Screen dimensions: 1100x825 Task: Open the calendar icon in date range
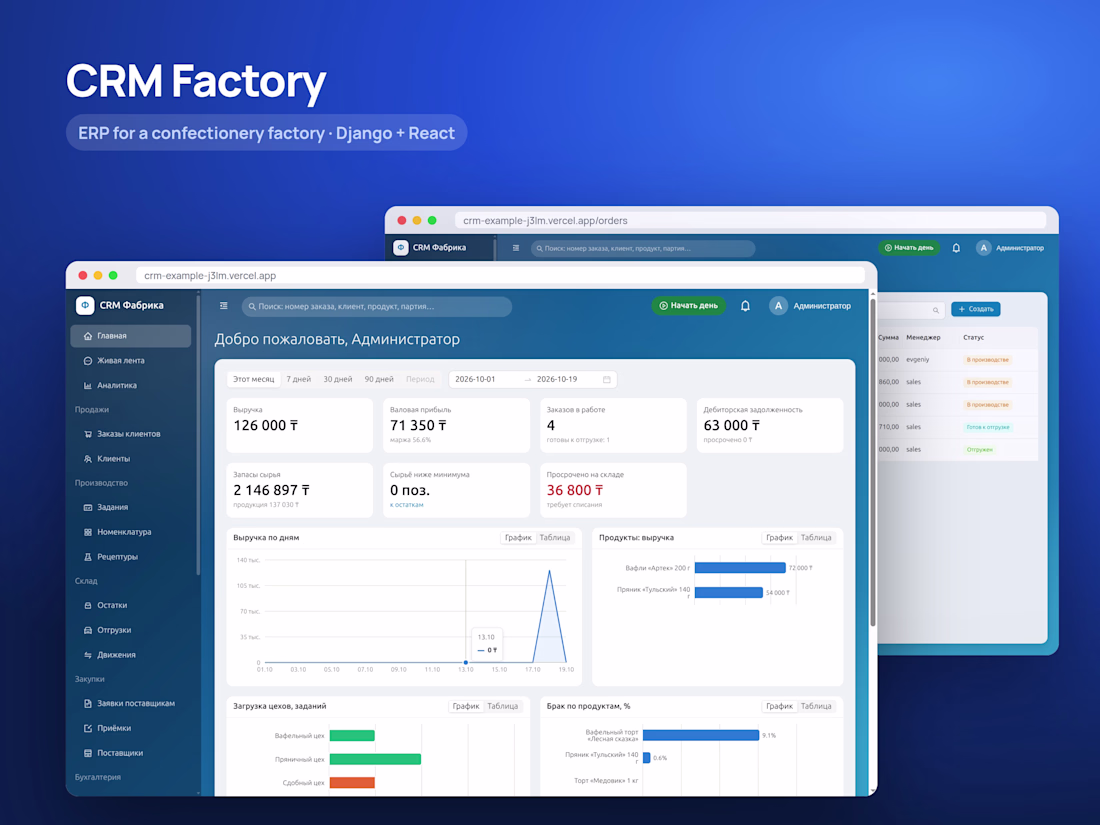click(x=607, y=380)
